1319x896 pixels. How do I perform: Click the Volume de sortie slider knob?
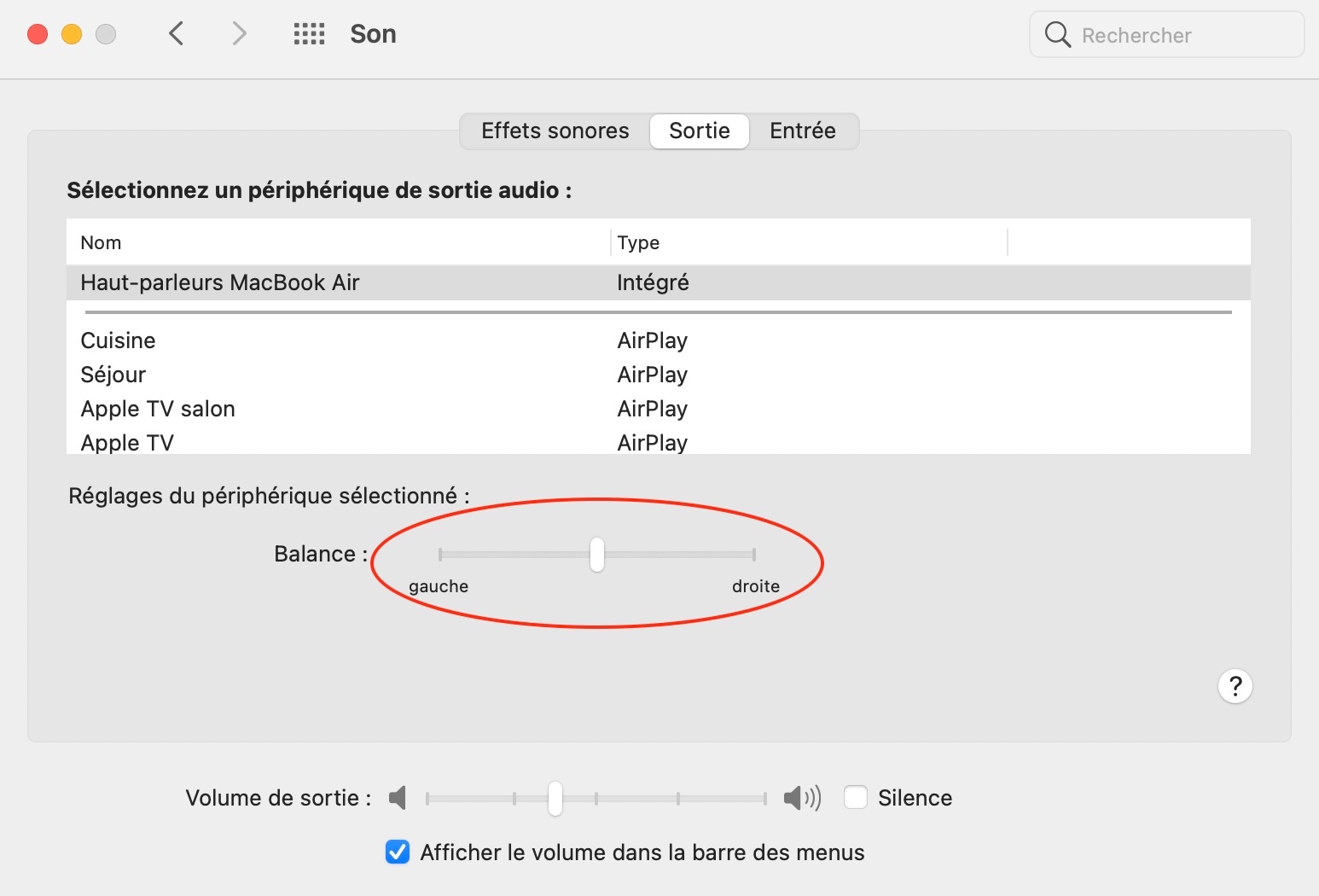click(555, 799)
